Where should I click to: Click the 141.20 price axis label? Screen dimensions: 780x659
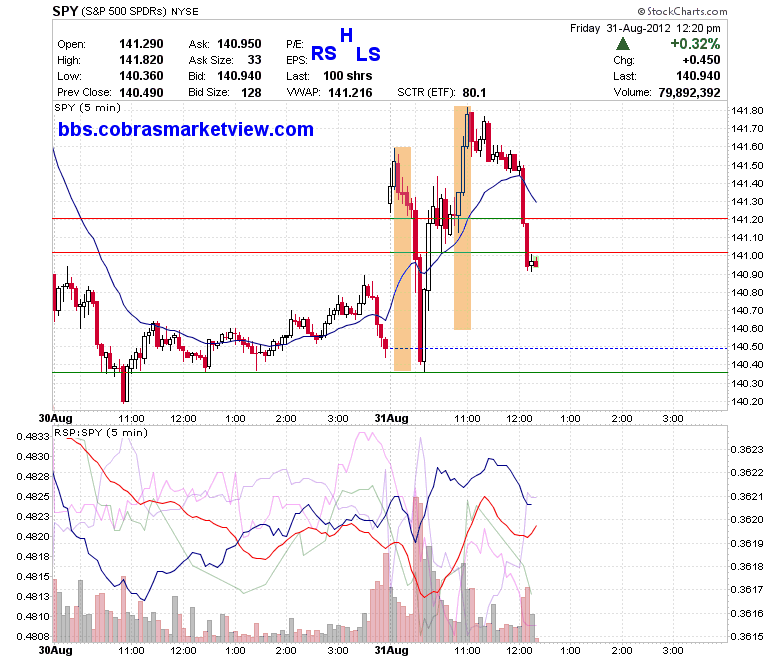coord(747,219)
